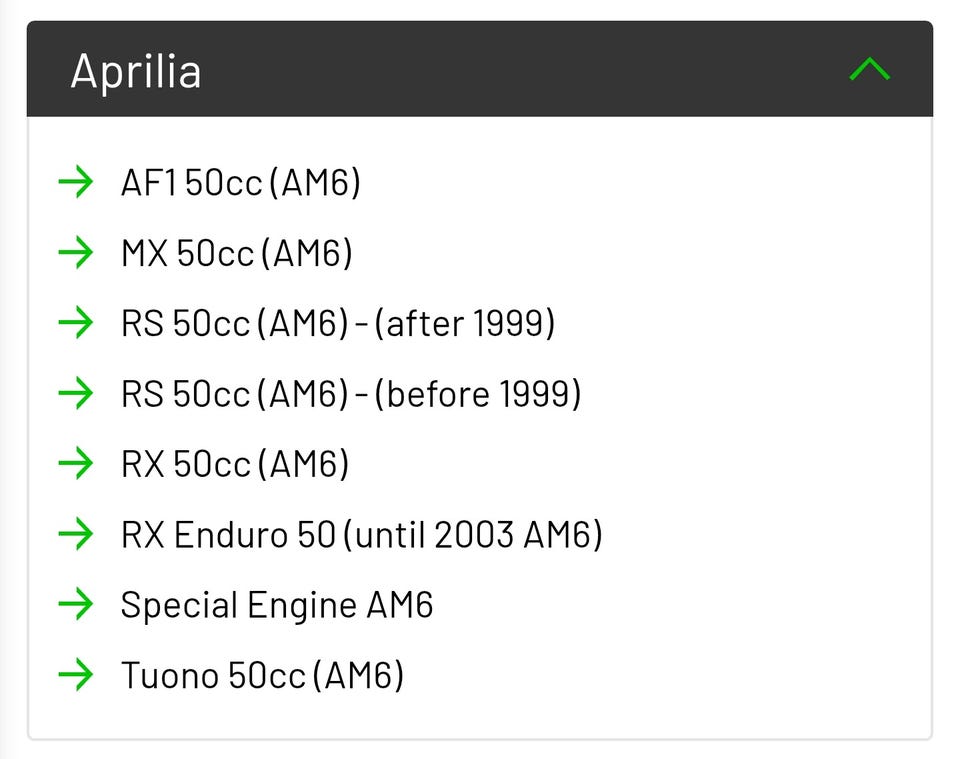This screenshot has width=960, height=759.
Task: Click the green arrow beside Special Engine AM6
Action: click(x=76, y=605)
